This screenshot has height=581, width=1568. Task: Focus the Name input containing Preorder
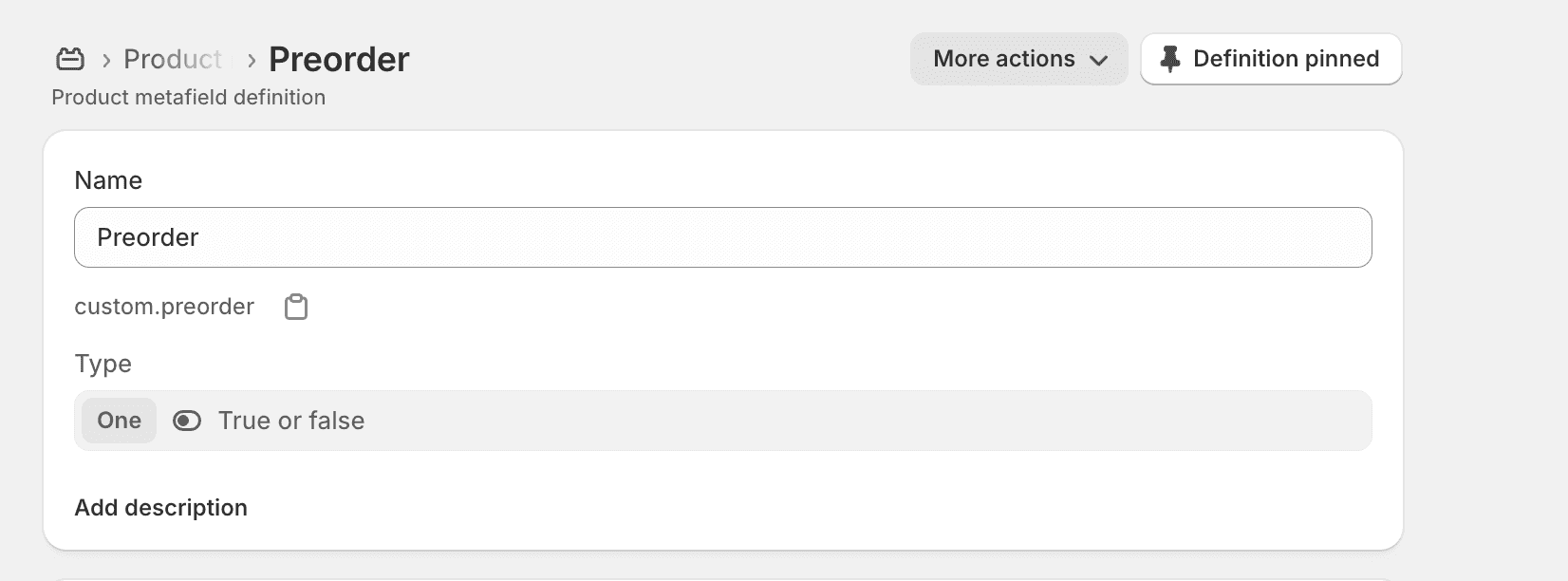(723, 237)
